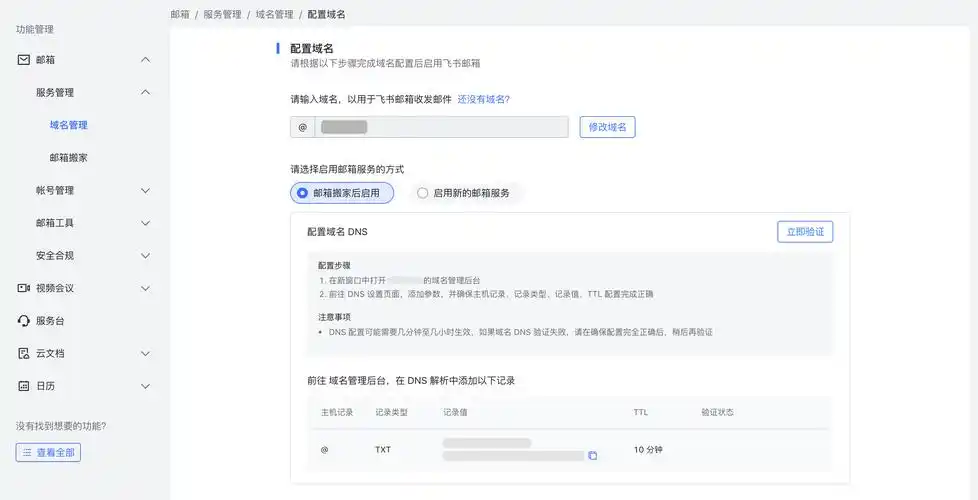978x500 pixels.
Task: Click the 验证状态 column header
Action: pos(717,413)
